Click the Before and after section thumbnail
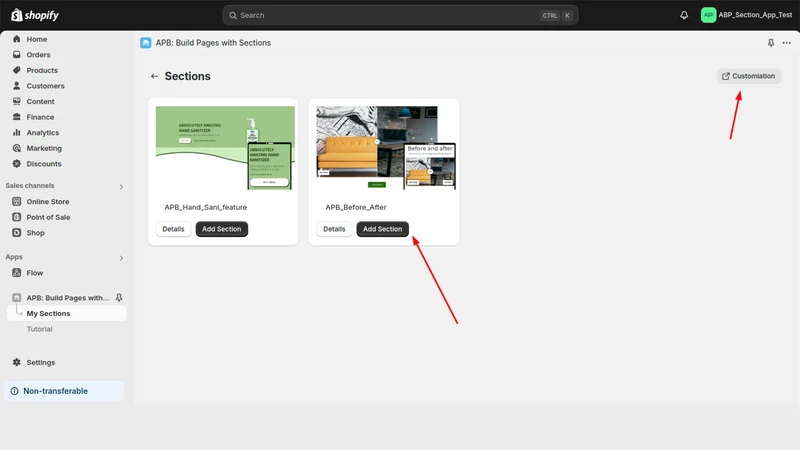 (x=386, y=148)
